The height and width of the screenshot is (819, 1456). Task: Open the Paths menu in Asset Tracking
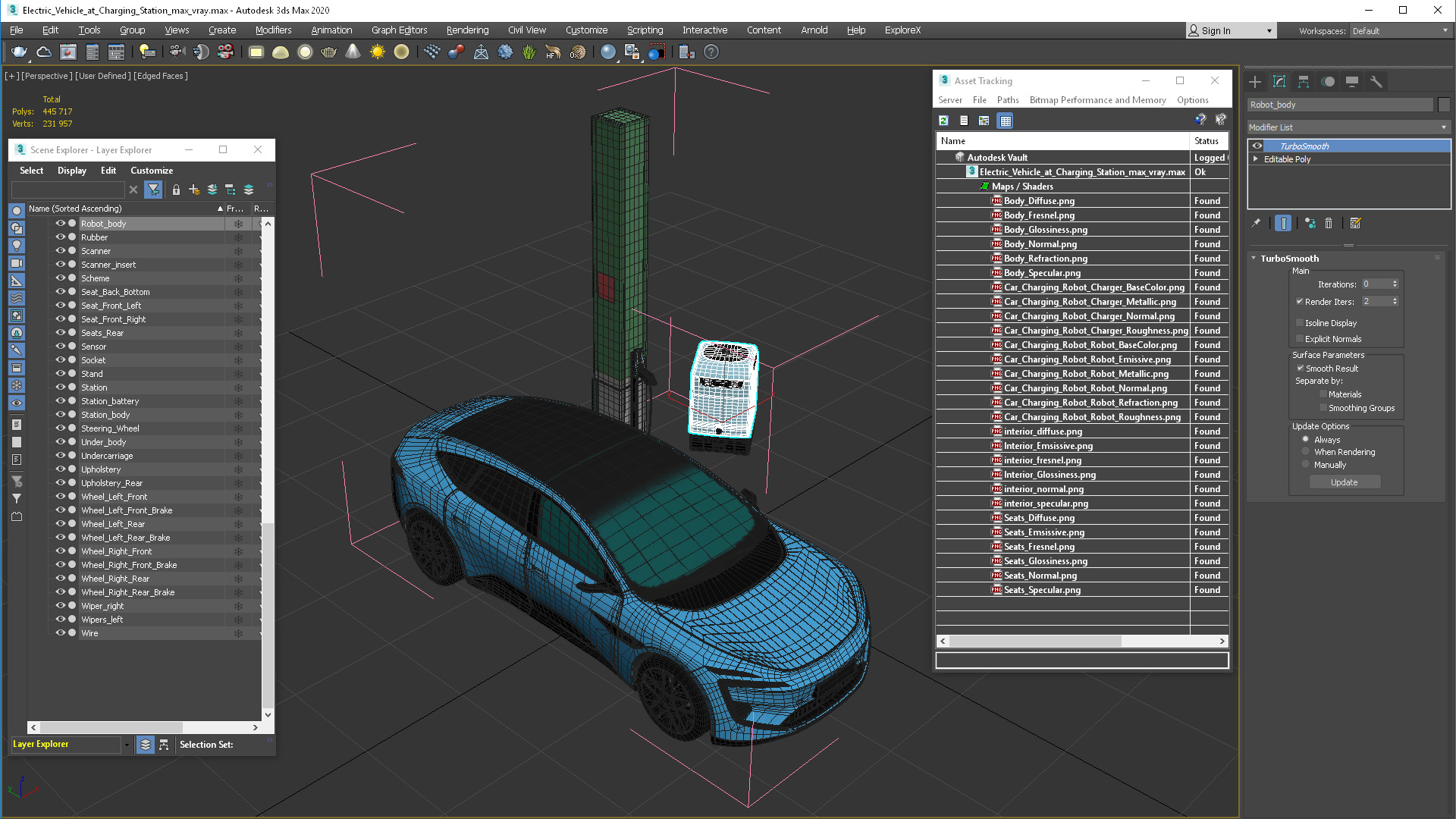(x=1007, y=100)
